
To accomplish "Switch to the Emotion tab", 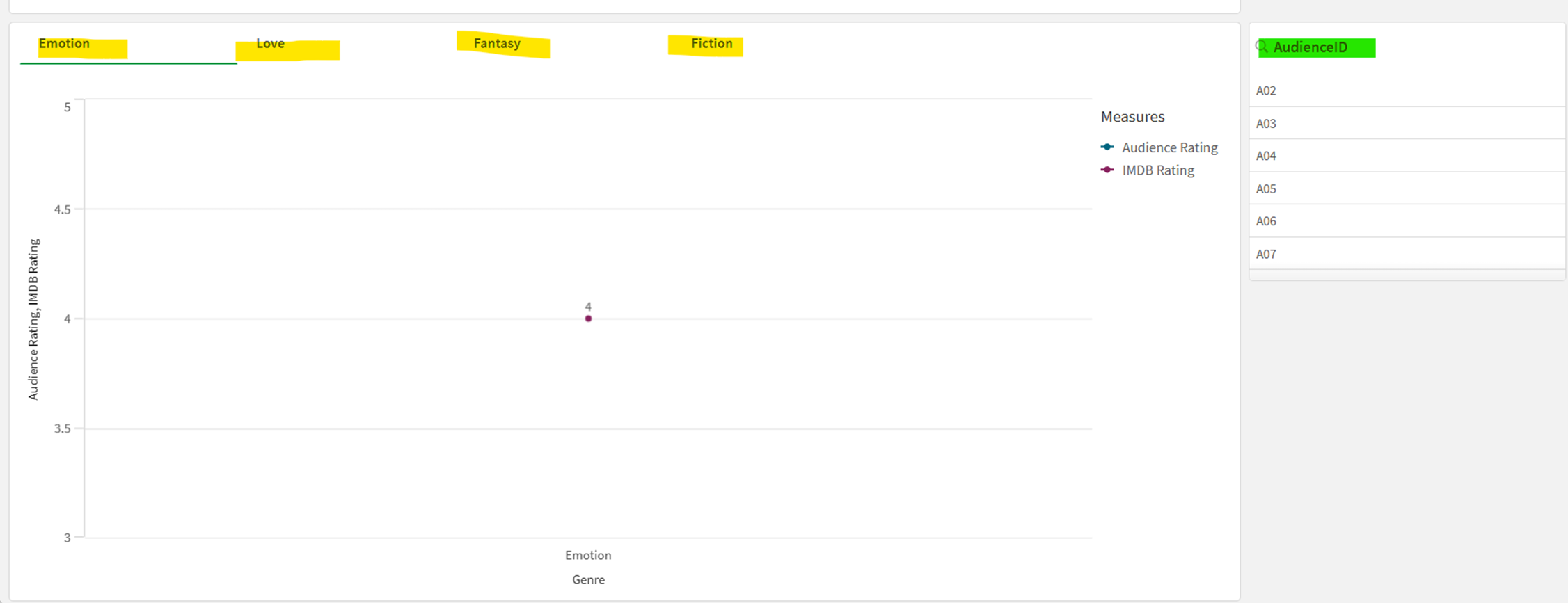I will pos(64,44).
